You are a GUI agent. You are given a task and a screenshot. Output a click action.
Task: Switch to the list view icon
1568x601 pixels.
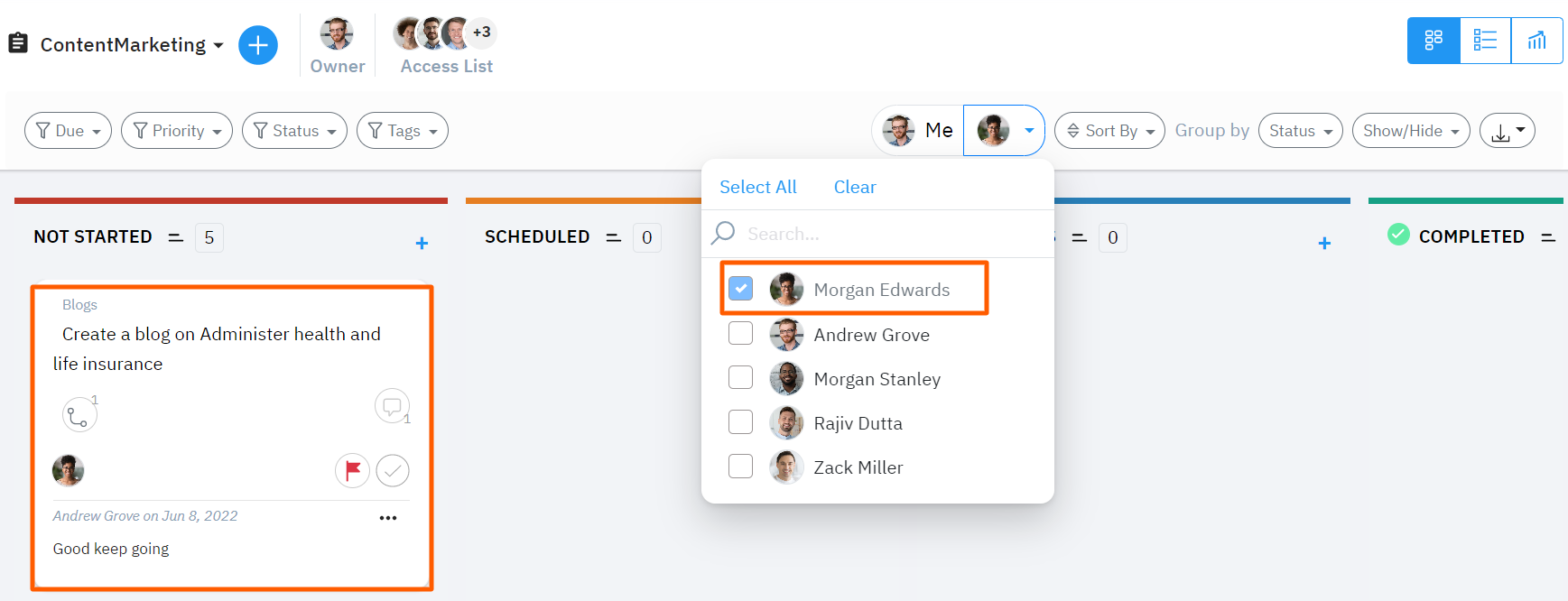(1485, 40)
